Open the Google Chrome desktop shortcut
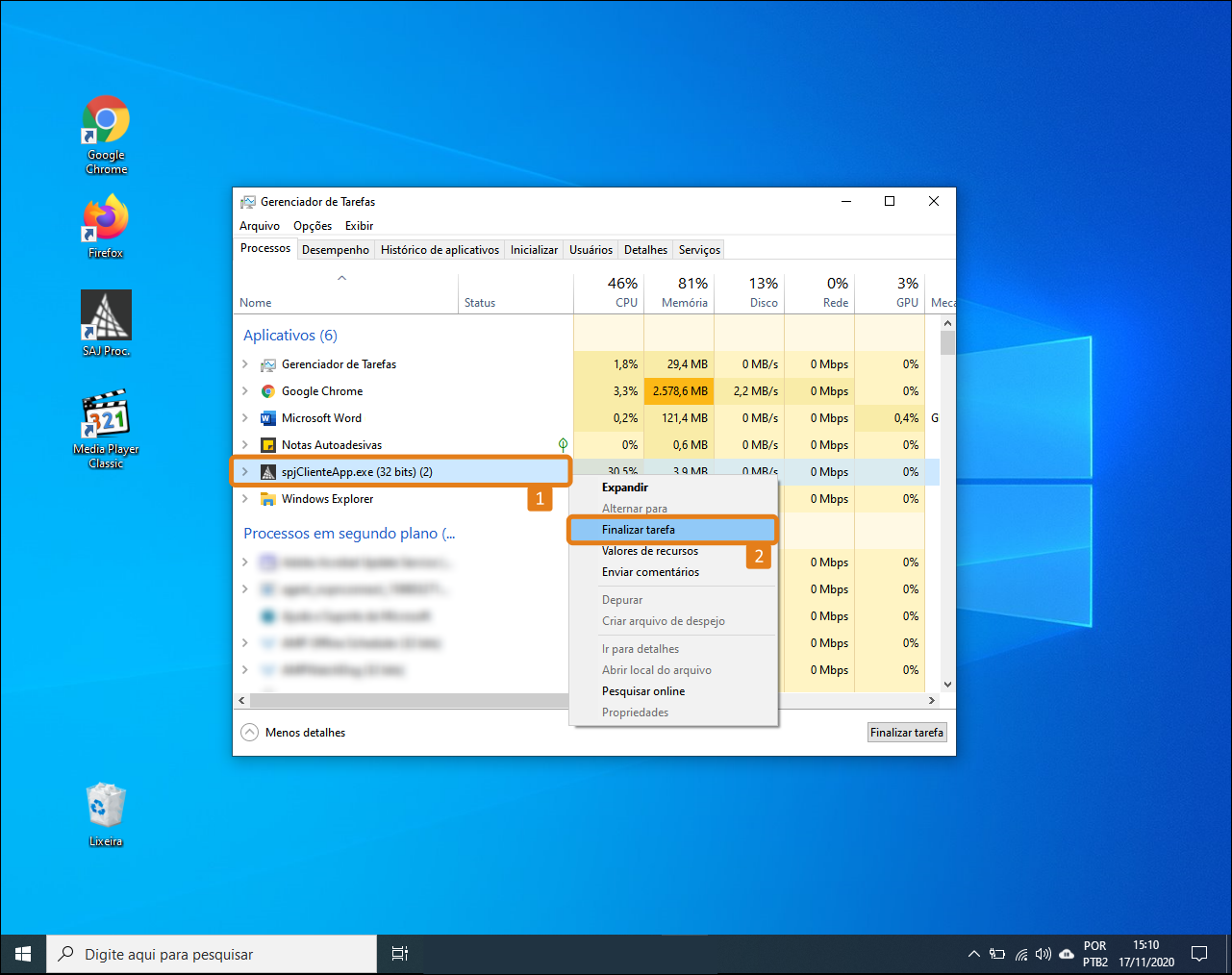This screenshot has height=975, width=1232. pyautogui.click(x=106, y=135)
